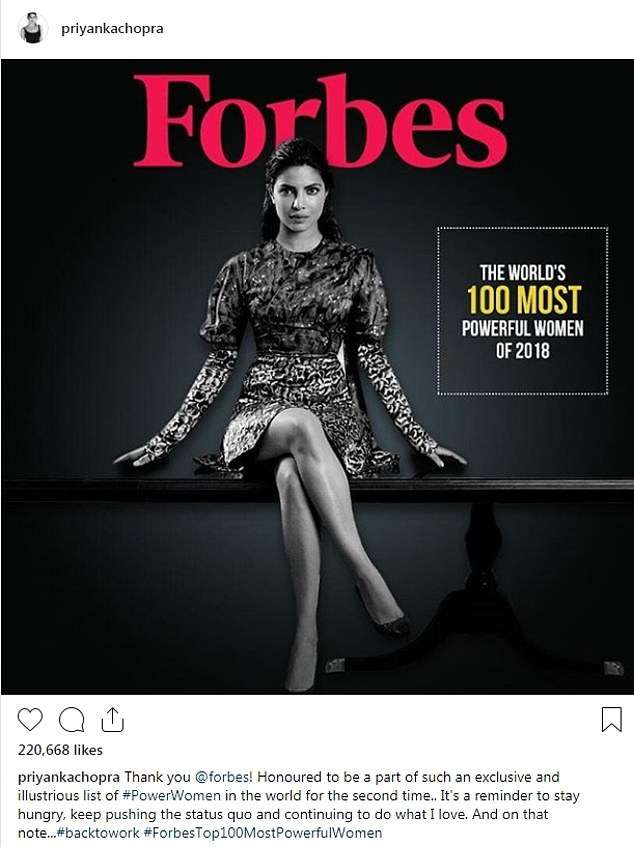
Task: Click the Forbes cover photo
Action: [318, 377]
